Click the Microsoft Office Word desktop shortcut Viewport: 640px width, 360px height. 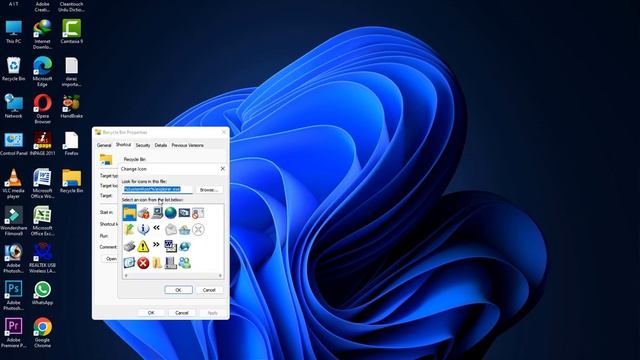tap(42, 183)
